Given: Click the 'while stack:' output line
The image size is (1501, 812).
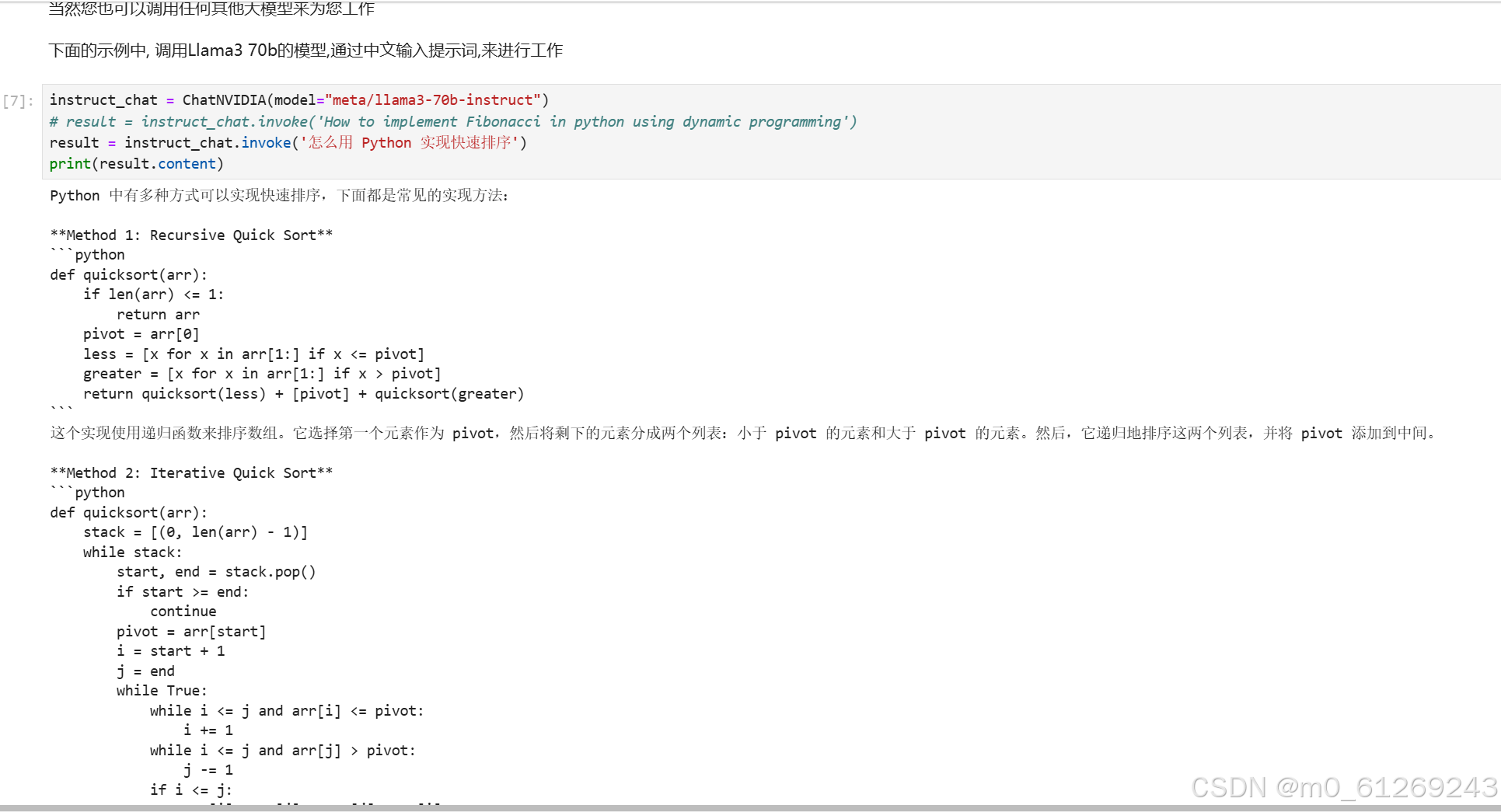Looking at the screenshot, I should [x=133, y=552].
